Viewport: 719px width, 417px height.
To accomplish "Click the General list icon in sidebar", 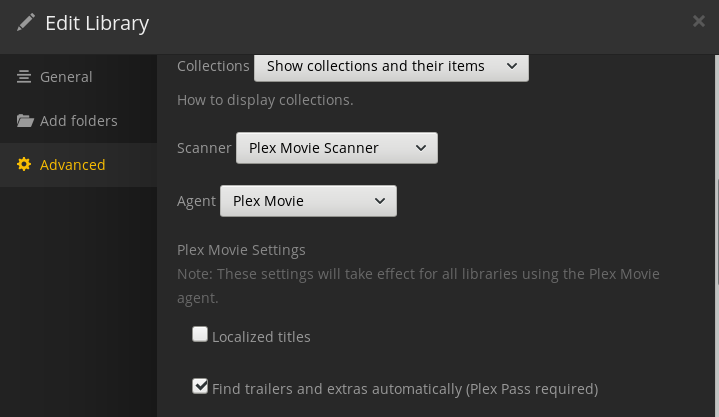I will 24,77.
